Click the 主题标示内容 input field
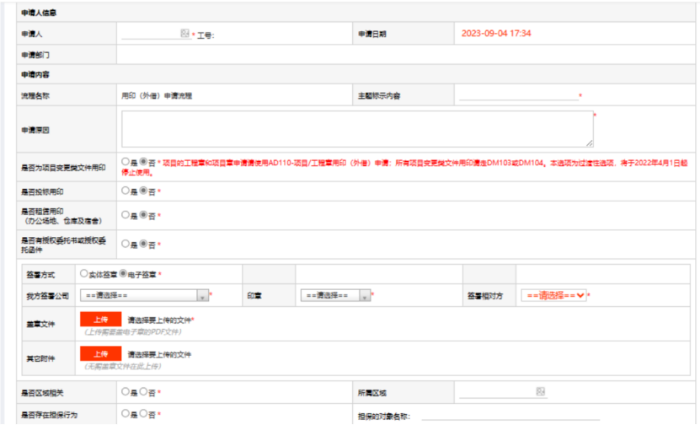This screenshot has height=425, width=700. [518, 95]
